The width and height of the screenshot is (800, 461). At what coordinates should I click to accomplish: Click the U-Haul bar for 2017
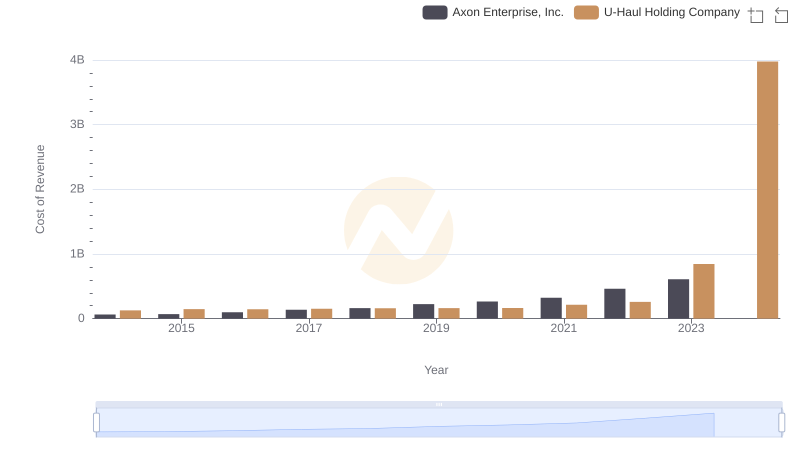321,314
